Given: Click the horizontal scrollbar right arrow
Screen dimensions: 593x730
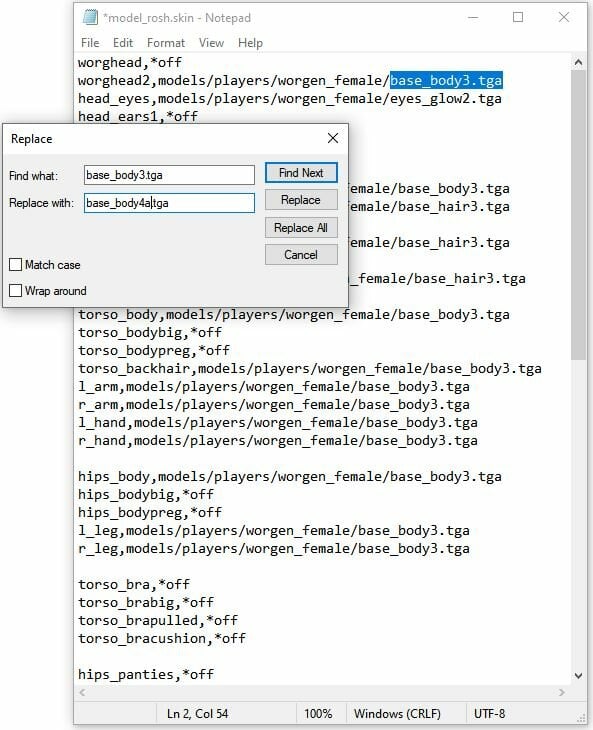Looking at the screenshot, I should [562, 692].
